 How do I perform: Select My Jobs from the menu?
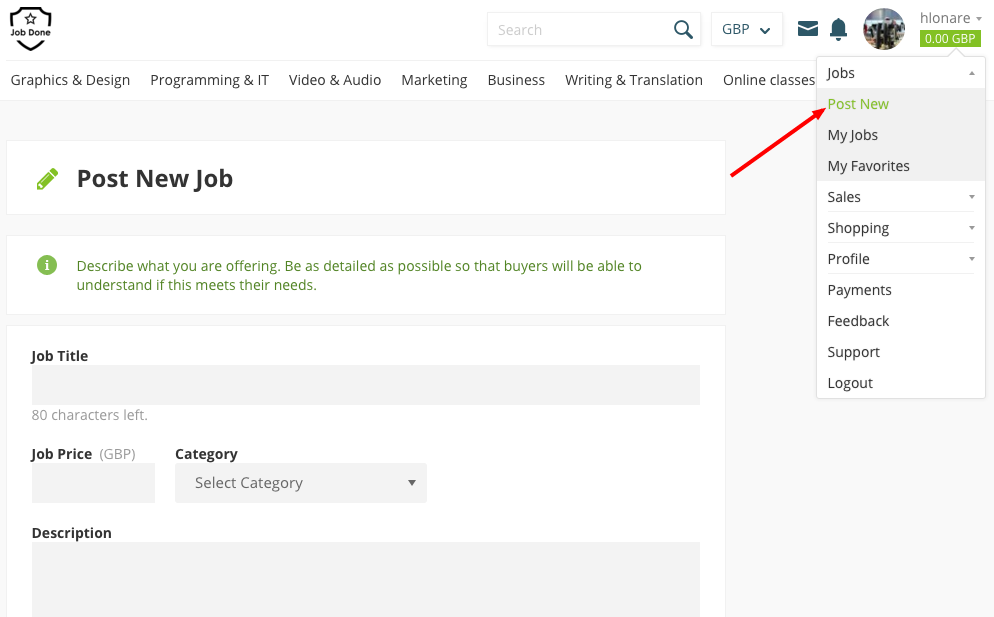853,135
